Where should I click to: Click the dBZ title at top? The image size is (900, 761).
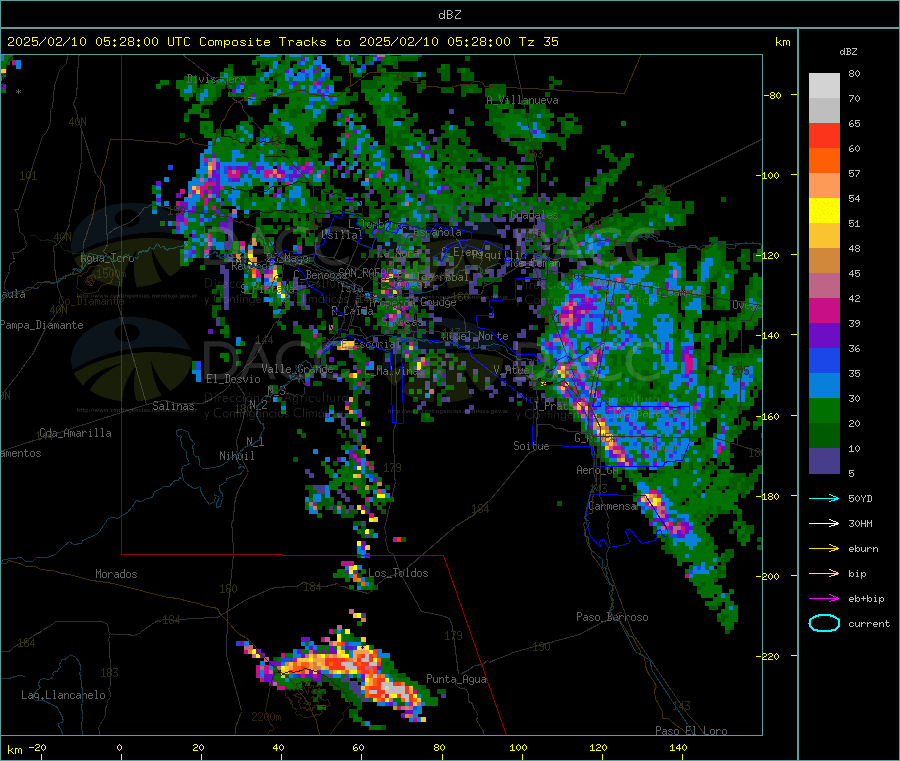pyautogui.click(x=449, y=15)
